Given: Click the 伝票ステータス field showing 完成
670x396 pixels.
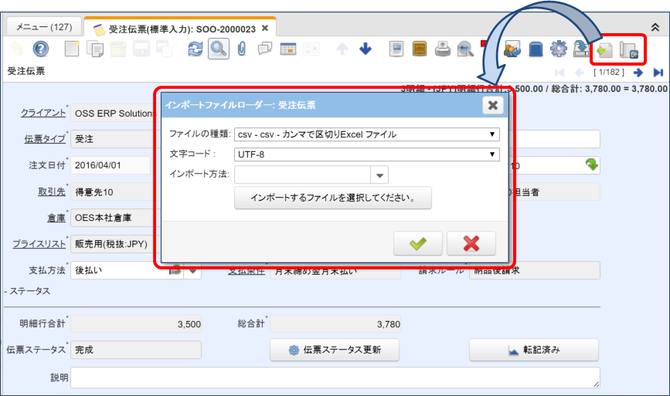Looking at the screenshot, I should point(136,350).
